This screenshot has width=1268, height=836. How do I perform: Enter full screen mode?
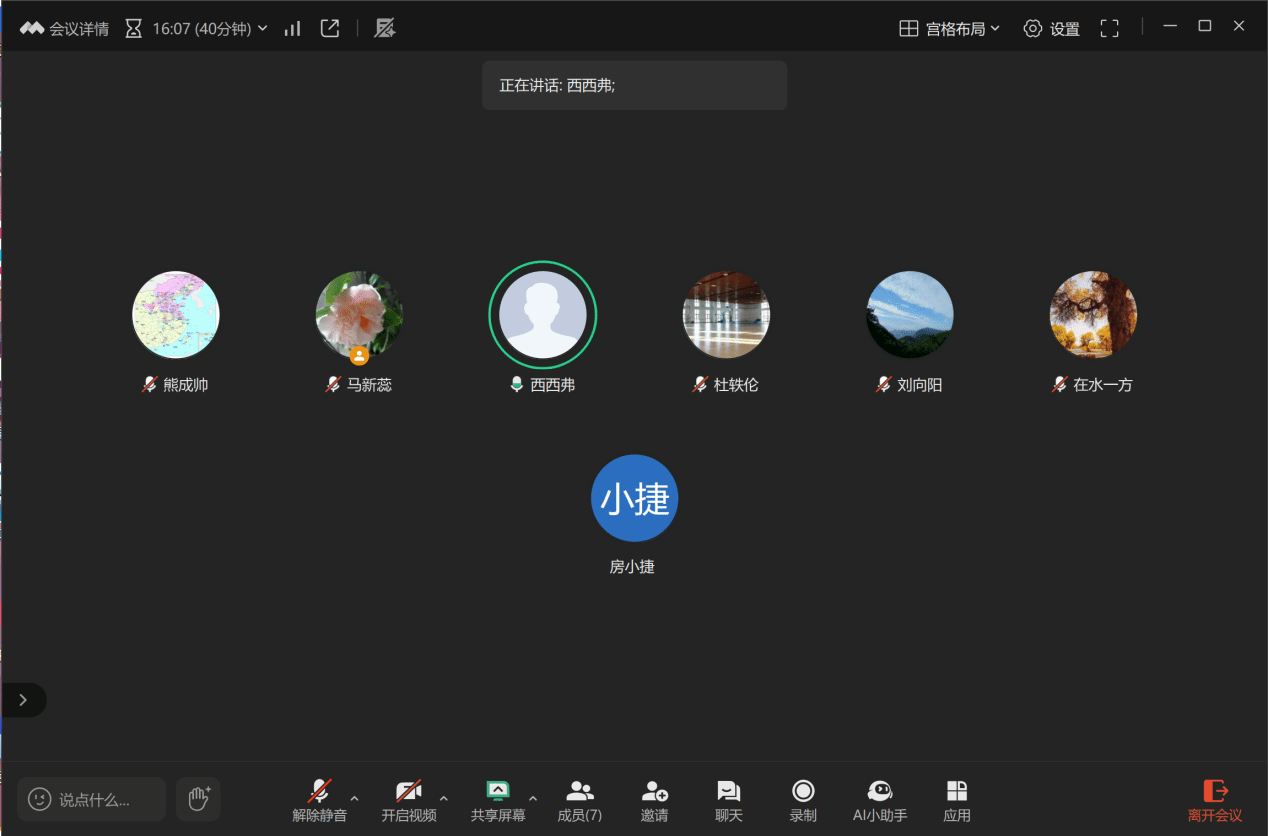(1109, 29)
